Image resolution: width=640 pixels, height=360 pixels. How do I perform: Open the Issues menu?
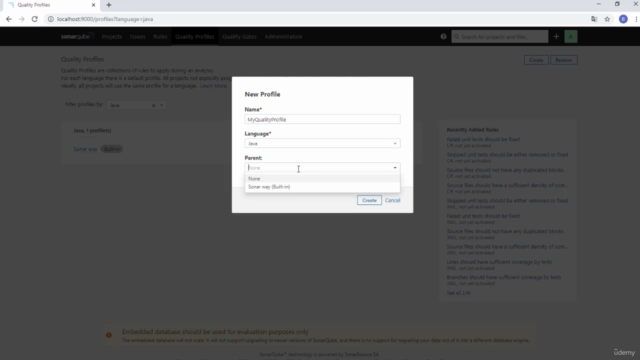[x=138, y=36]
